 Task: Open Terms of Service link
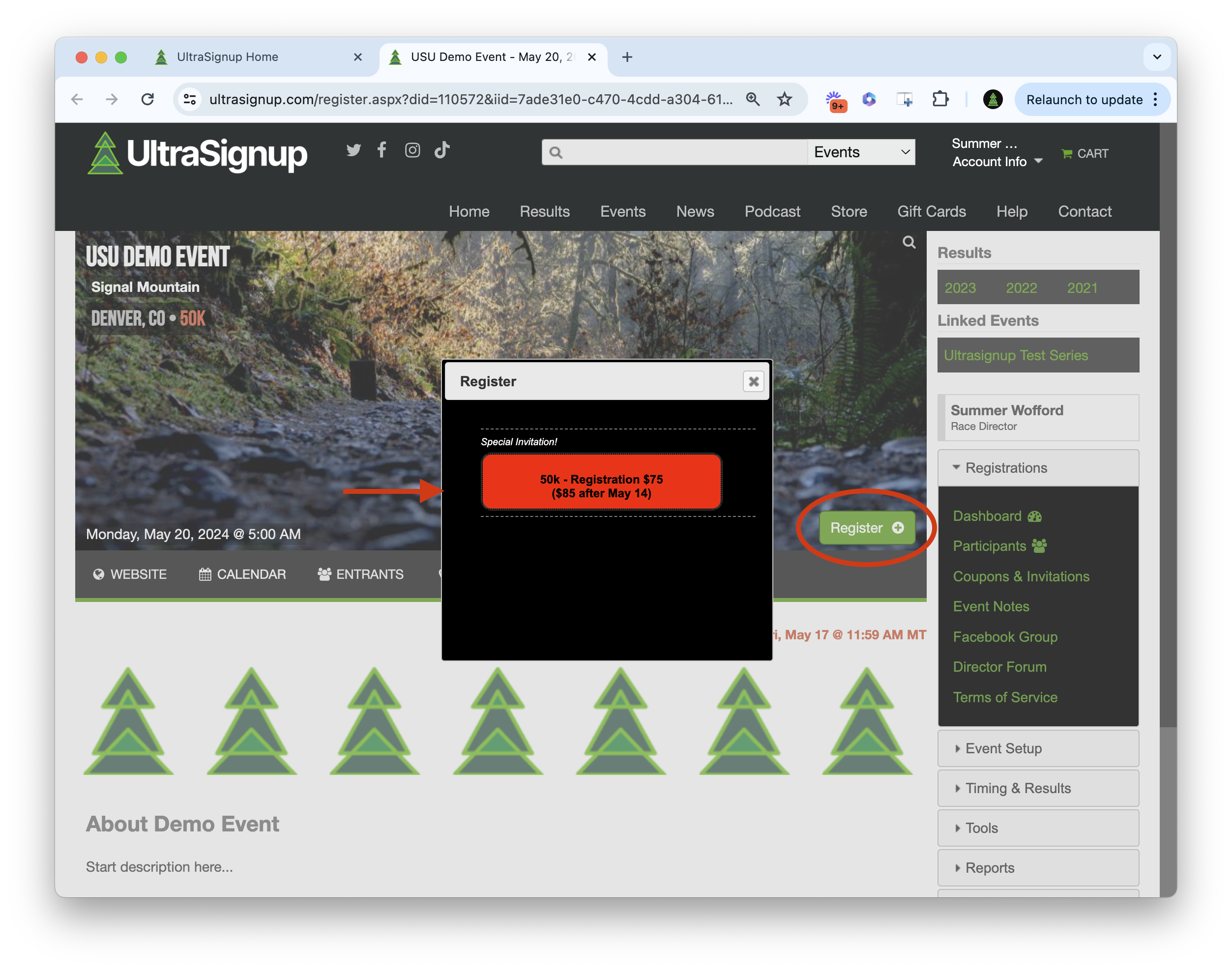coord(1005,697)
